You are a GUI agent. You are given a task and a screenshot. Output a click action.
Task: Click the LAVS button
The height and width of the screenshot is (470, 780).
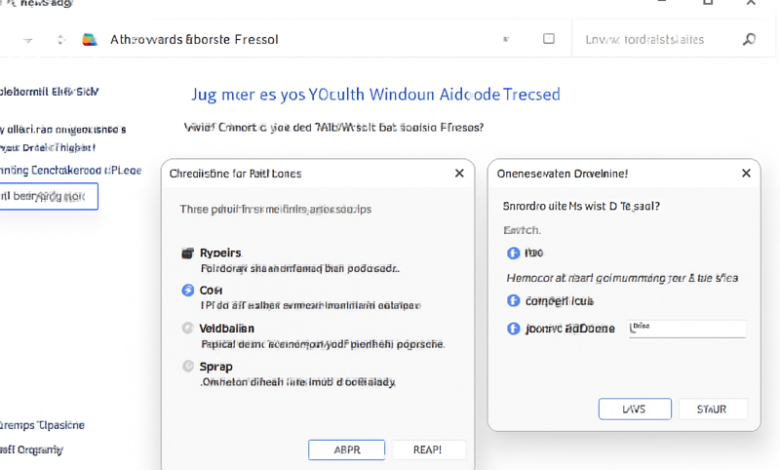tap(635, 409)
